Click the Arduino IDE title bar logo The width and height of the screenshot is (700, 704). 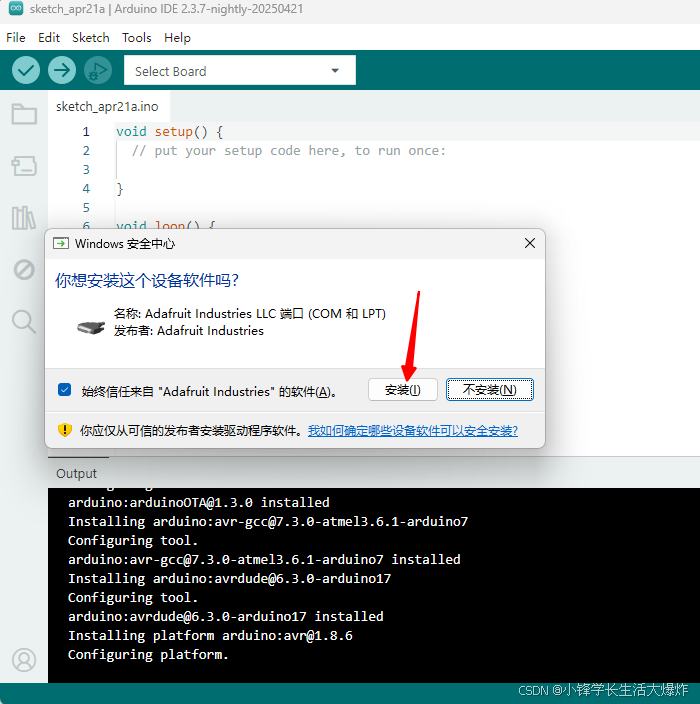(x=16, y=9)
